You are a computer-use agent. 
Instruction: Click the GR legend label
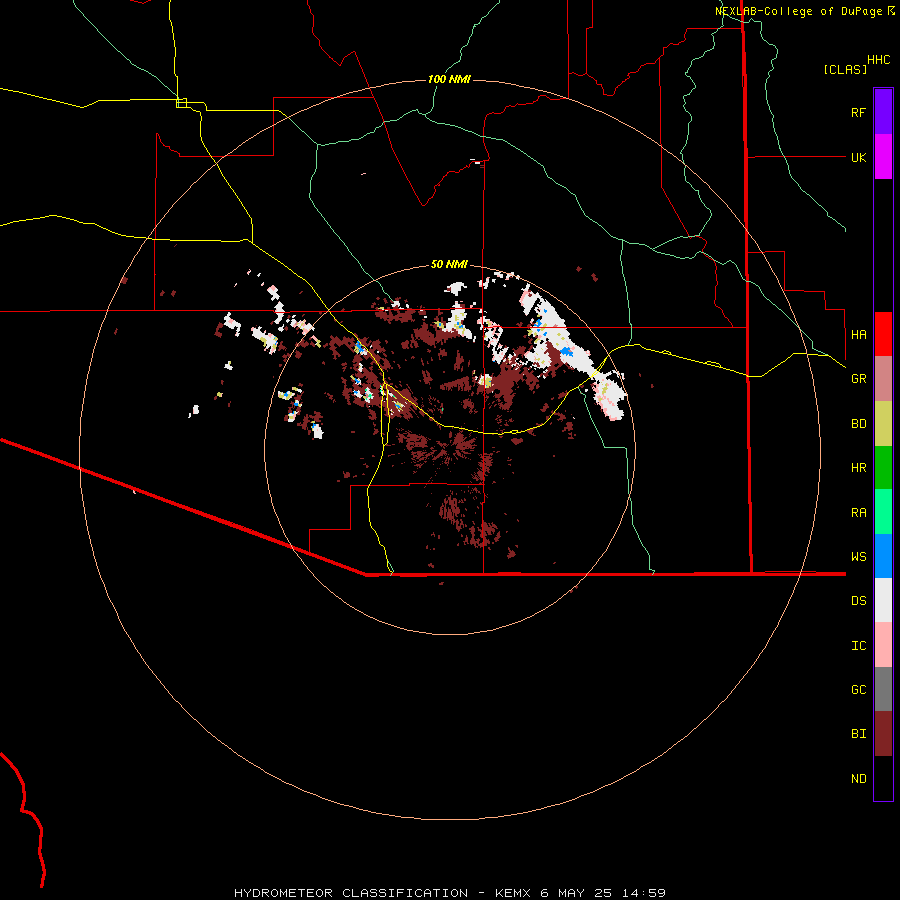(858, 379)
